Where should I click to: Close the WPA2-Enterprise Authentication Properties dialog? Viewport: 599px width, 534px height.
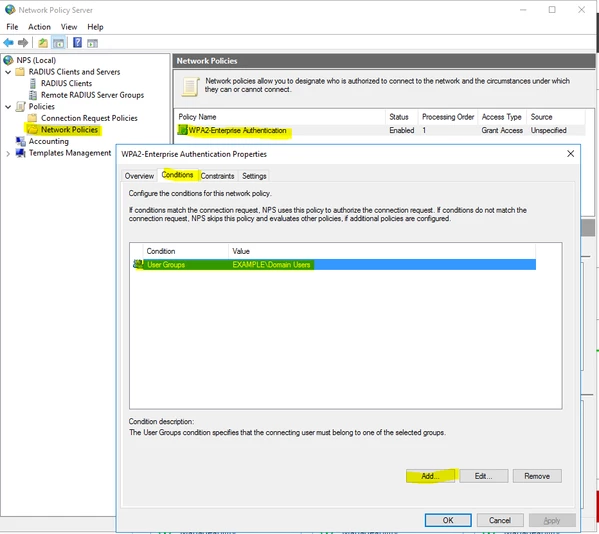pyautogui.click(x=570, y=154)
